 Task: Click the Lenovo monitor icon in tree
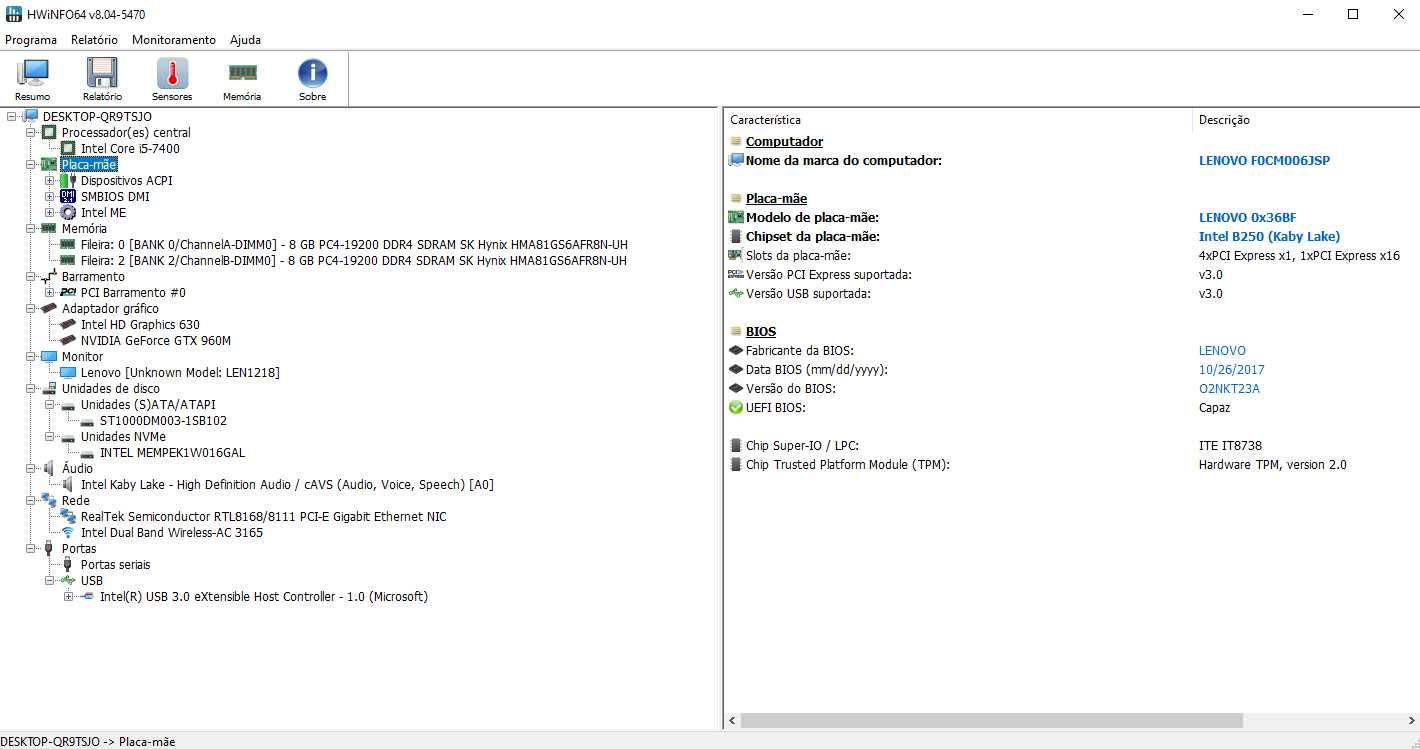click(68, 373)
